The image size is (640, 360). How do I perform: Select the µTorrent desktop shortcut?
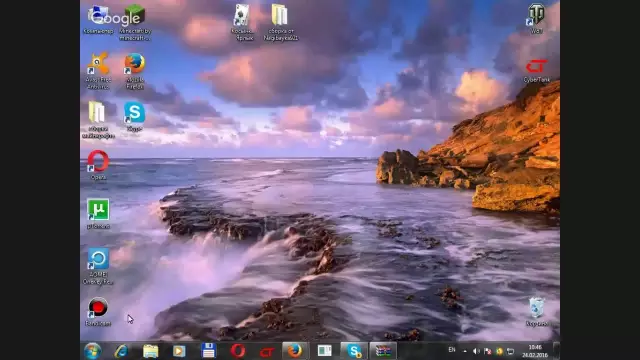pyautogui.click(x=98, y=213)
